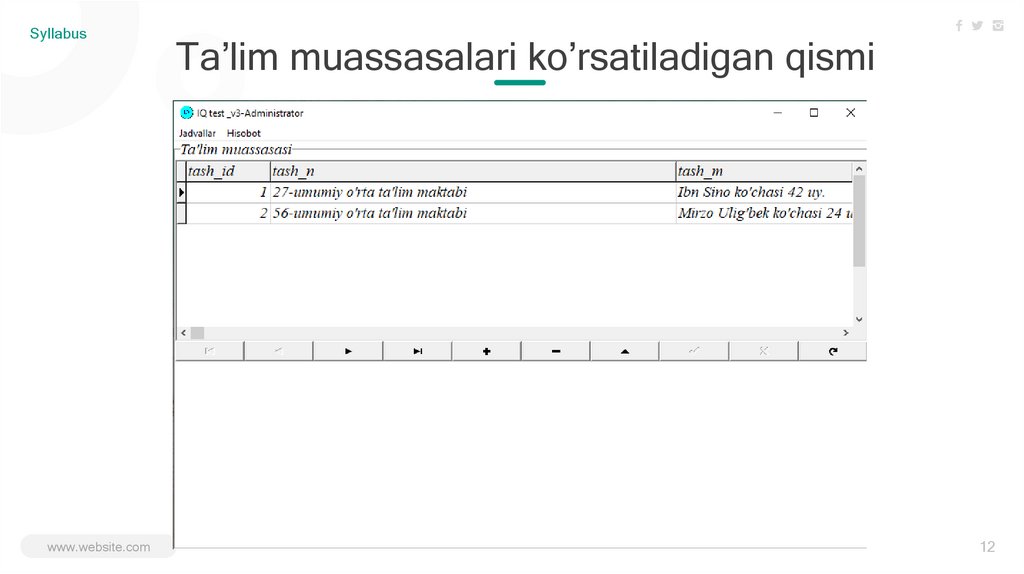Image resolution: width=1024 pixels, height=574 pixels.
Task: Click the tash_m column header
Action: (764, 171)
